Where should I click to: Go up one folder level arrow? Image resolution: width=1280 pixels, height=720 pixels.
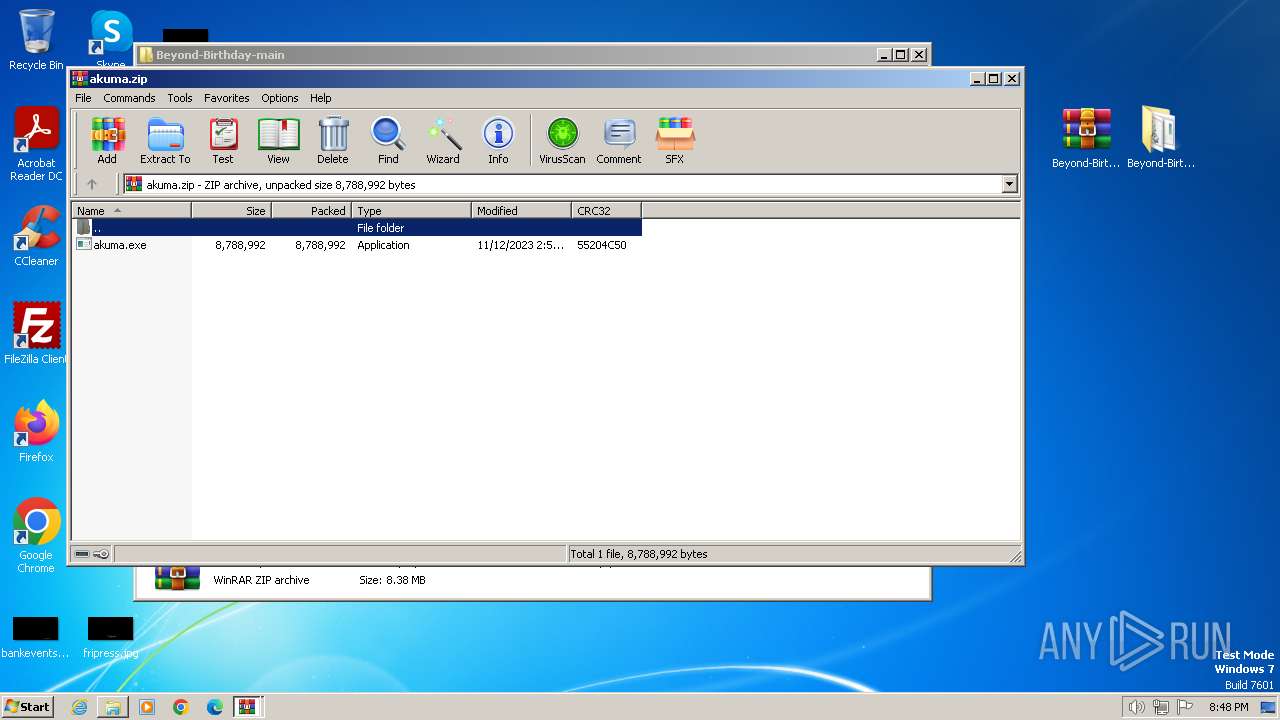92,184
